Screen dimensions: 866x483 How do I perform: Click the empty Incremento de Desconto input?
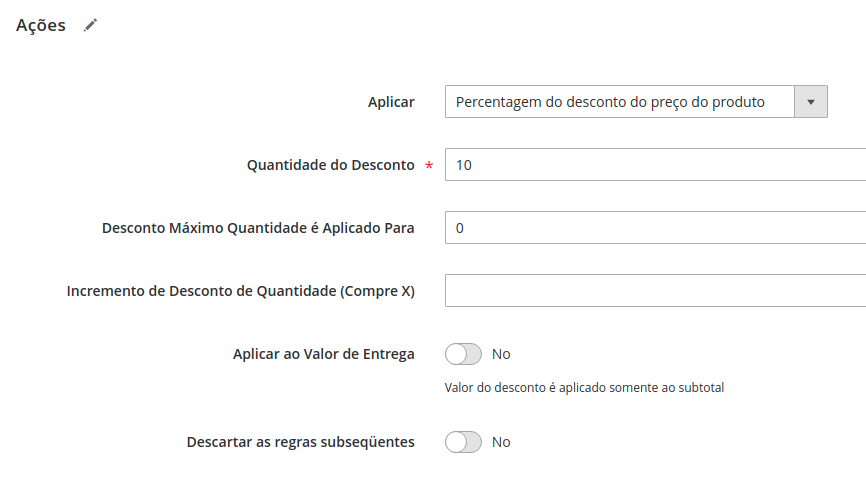pyautogui.click(x=656, y=290)
